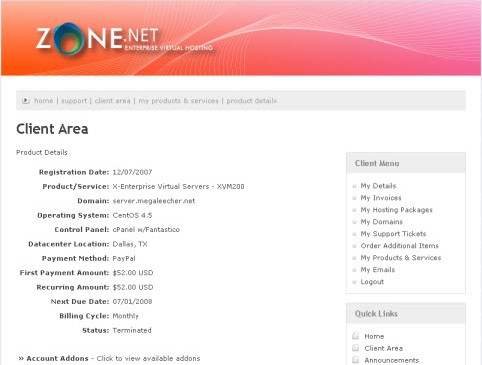The width and height of the screenshot is (482, 365).
Task: Click icon beside Announcements quick link
Action: click(x=356, y=360)
